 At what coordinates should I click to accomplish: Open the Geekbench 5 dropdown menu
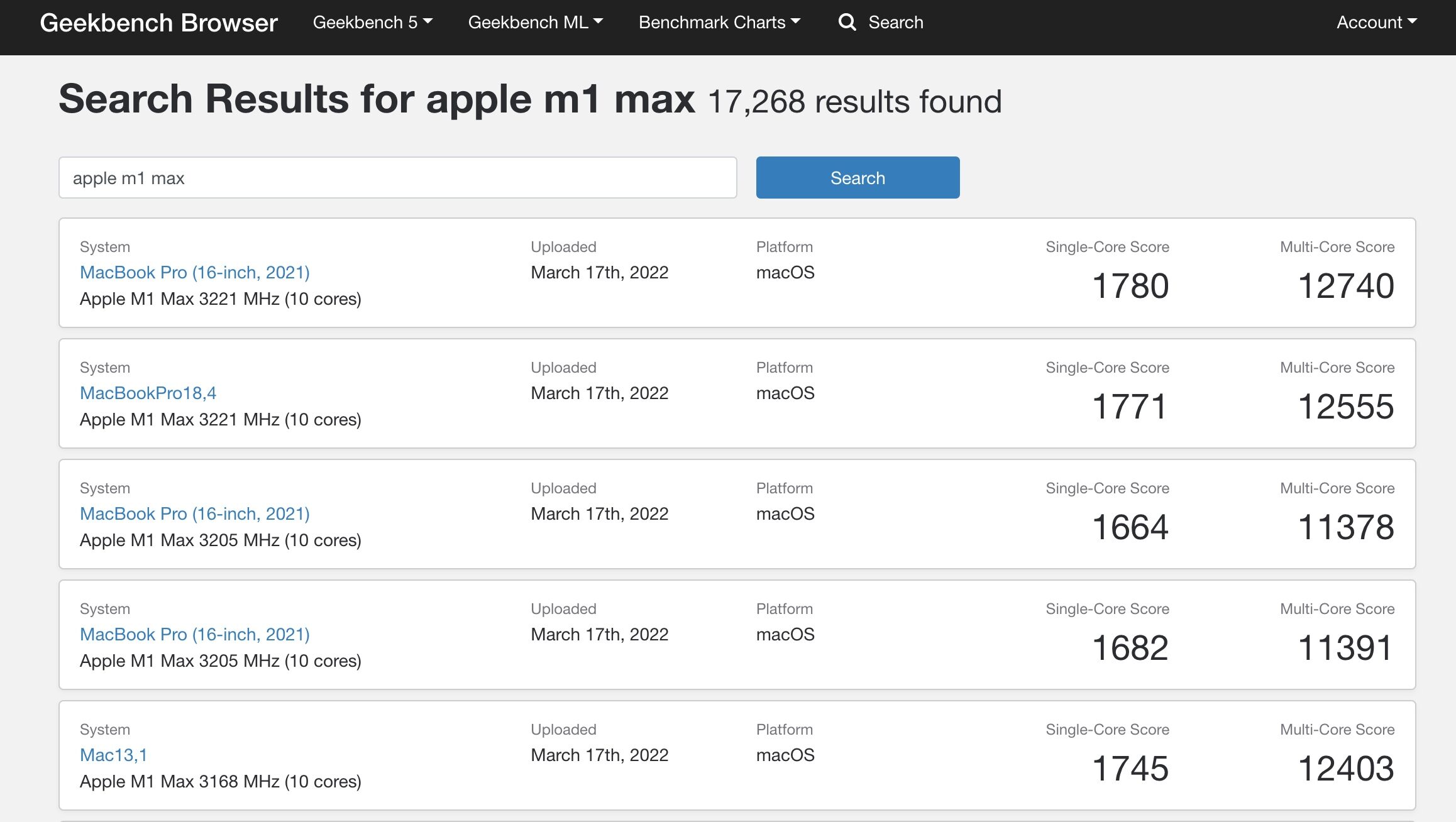373,22
